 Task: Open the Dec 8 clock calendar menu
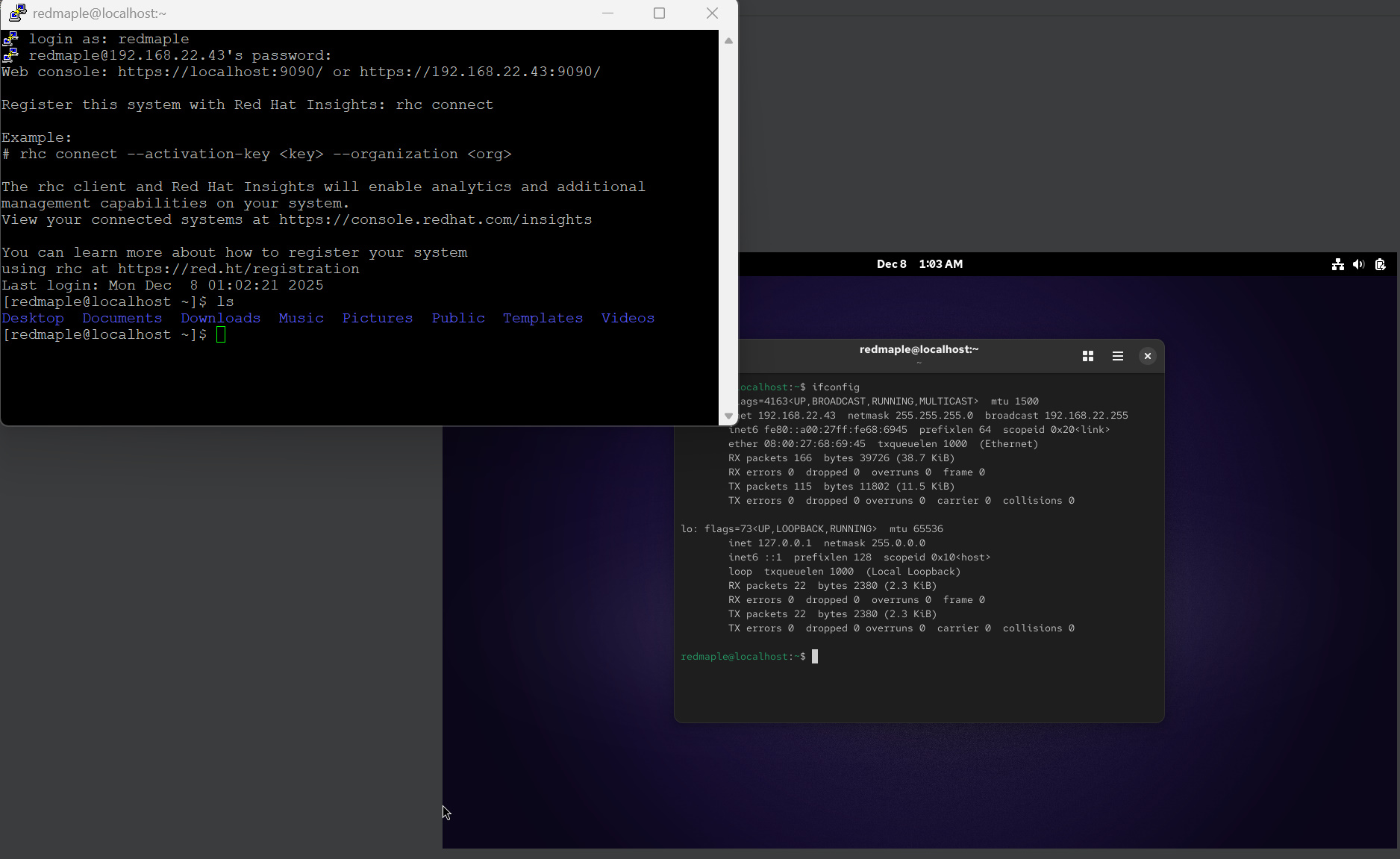click(x=919, y=264)
